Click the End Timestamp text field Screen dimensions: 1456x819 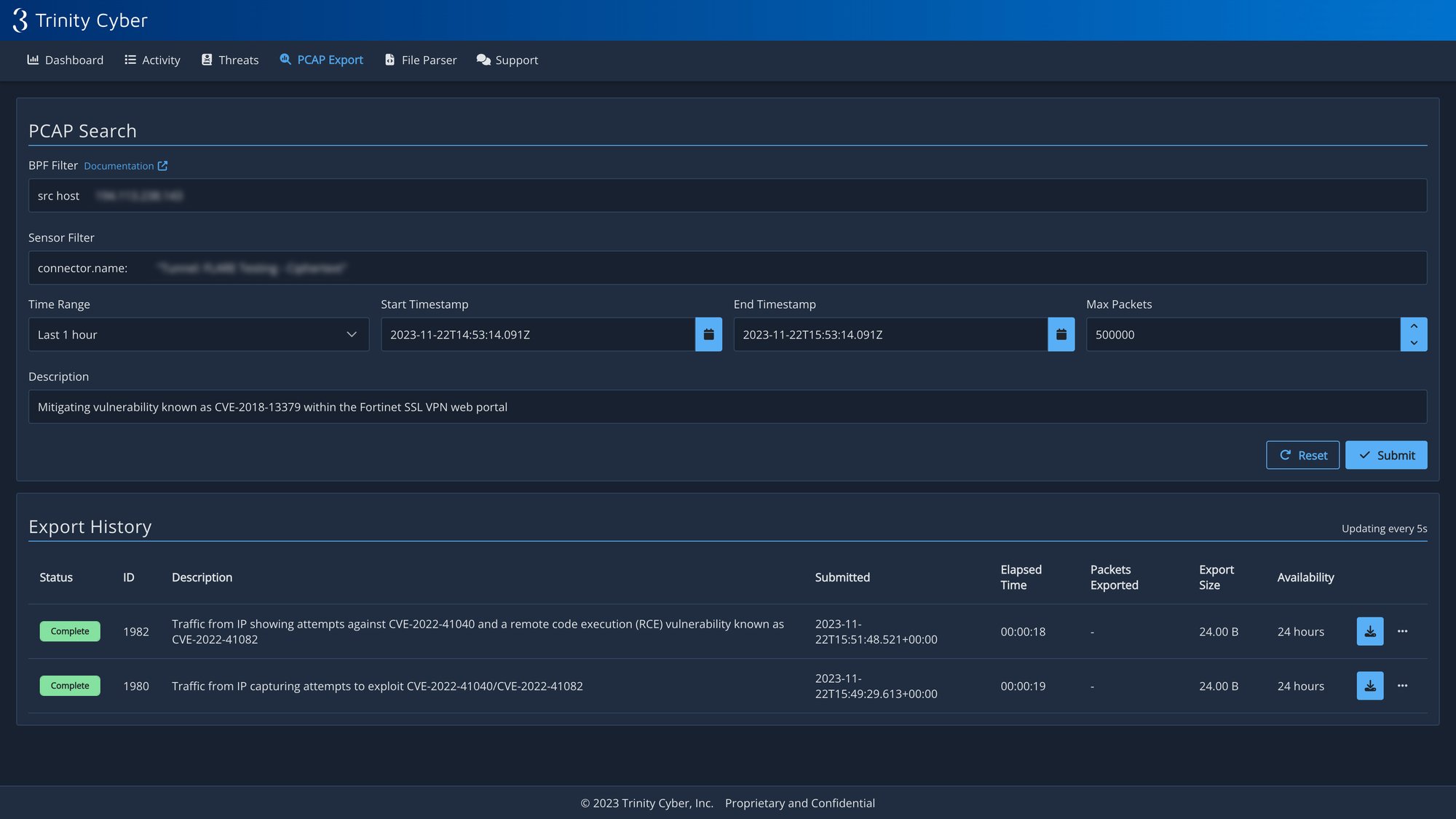(890, 334)
